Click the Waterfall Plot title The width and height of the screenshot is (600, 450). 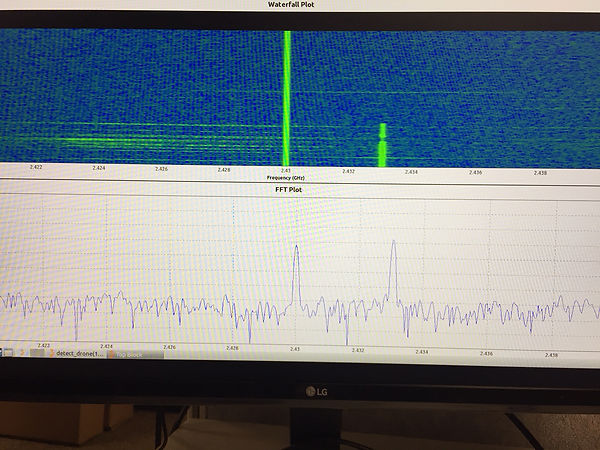(x=291, y=5)
